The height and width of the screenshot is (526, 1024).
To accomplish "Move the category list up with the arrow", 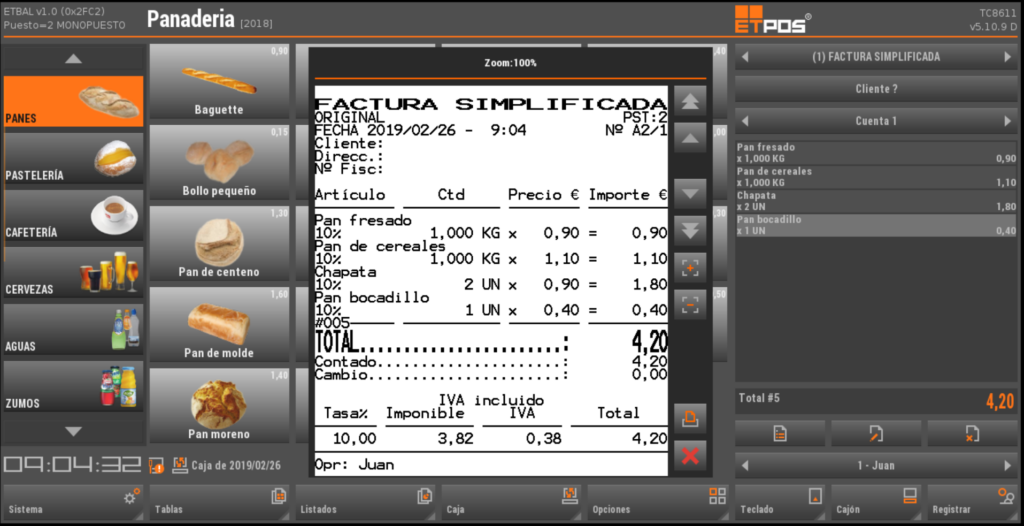I will tap(73, 59).
